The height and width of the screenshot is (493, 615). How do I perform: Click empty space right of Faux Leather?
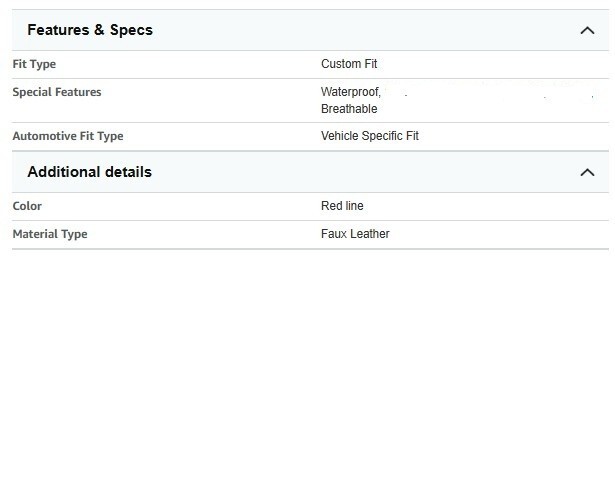point(500,234)
